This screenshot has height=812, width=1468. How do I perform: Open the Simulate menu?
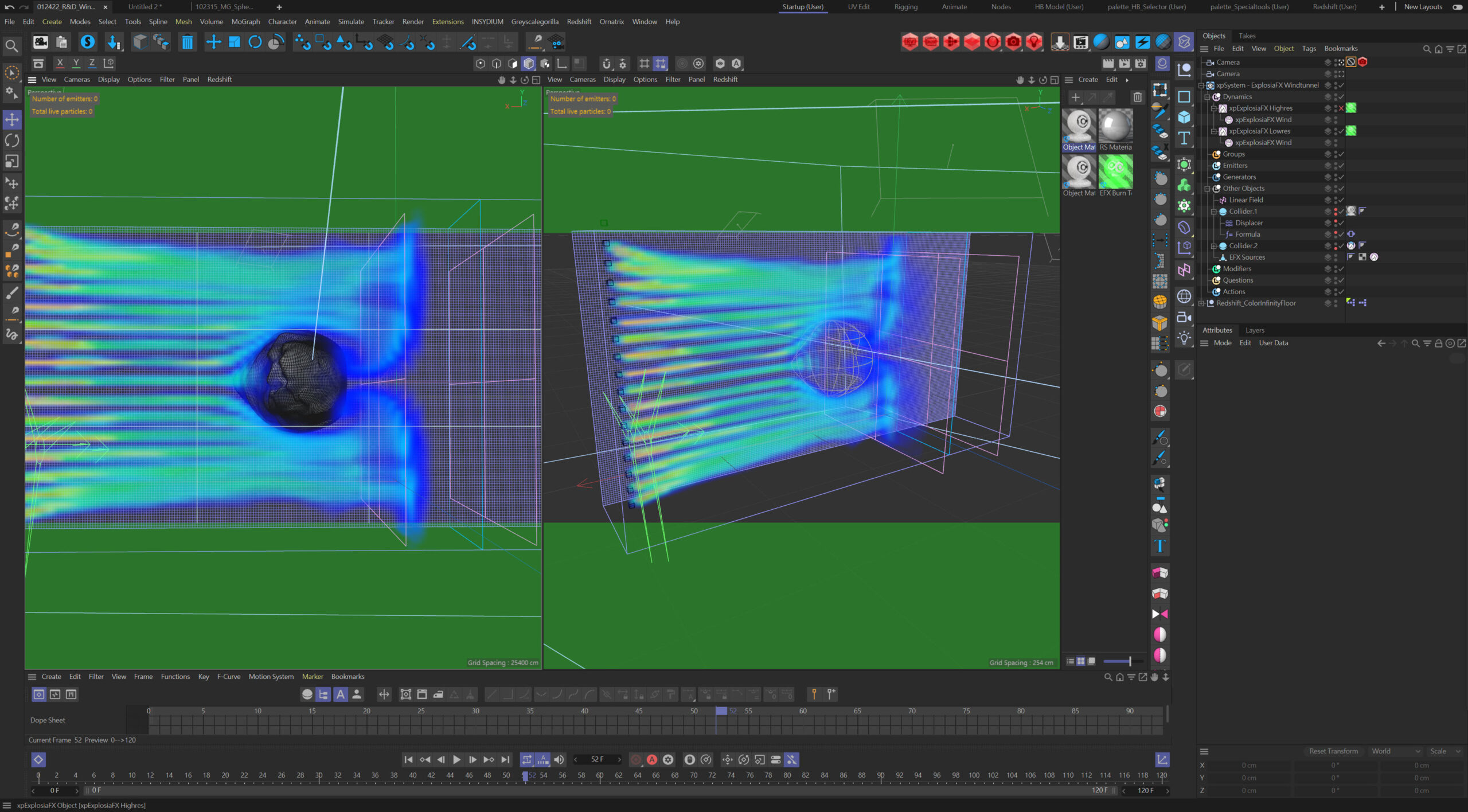point(350,22)
